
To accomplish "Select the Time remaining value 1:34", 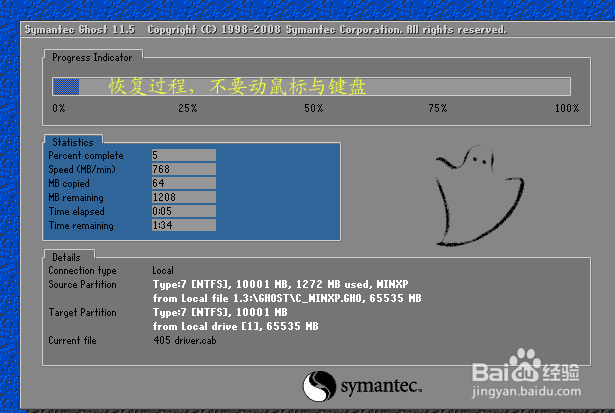I will tap(184, 225).
